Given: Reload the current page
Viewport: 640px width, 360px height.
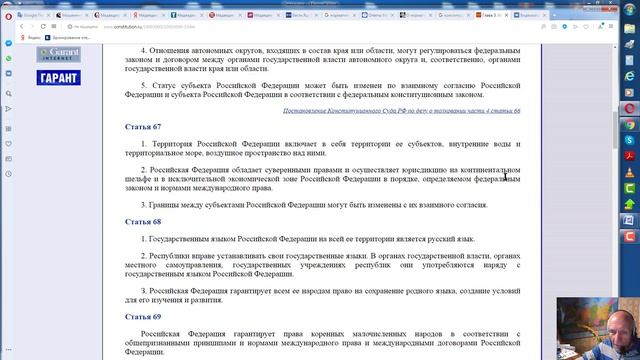Looking at the screenshot, I should coord(43,27).
